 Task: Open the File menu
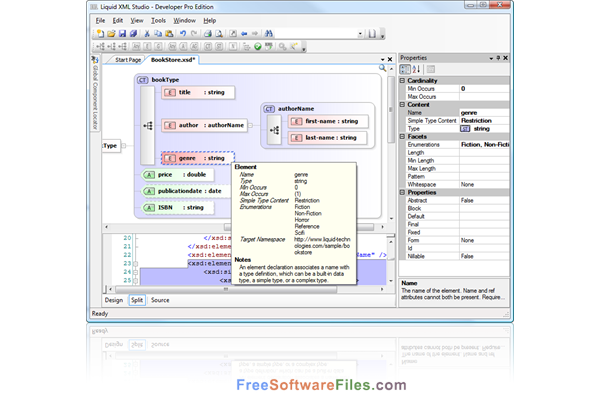point(100,21)
